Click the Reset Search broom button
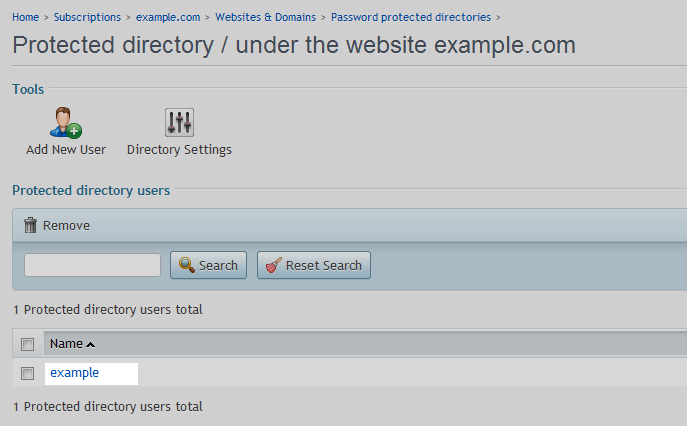 (x=314, y=265)
